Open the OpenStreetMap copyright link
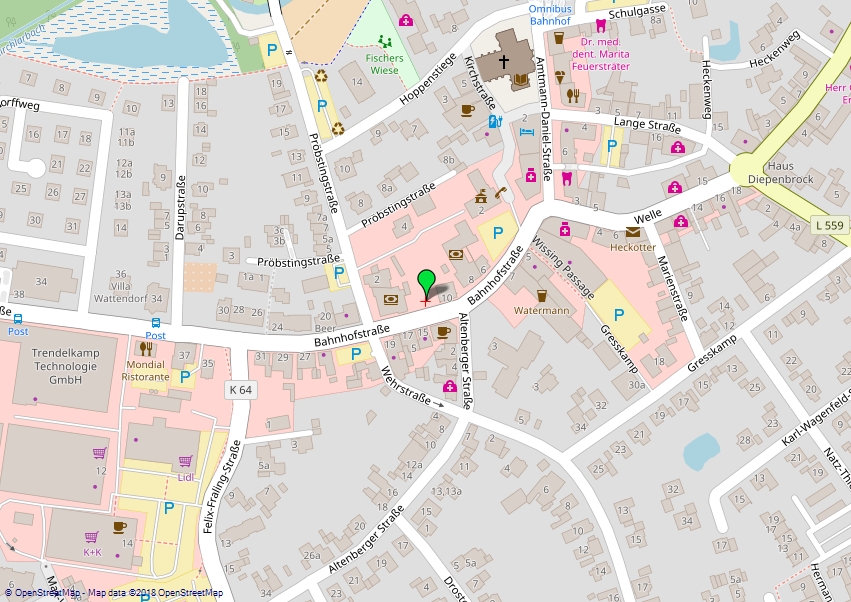This screenshot has width=851, height=602. 42,593
